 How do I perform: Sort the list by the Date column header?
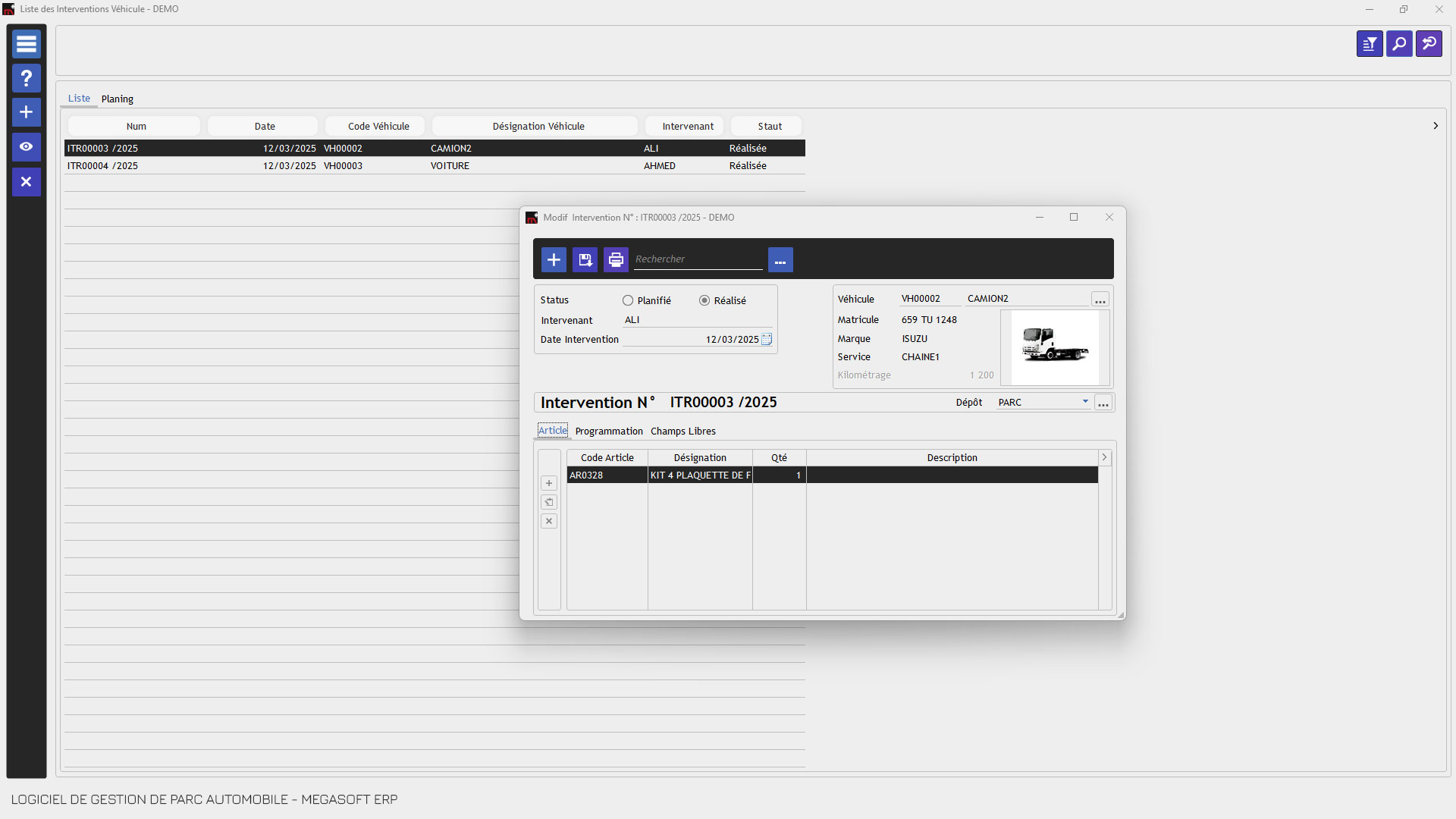pyautogui.click(x=263, y=126)
